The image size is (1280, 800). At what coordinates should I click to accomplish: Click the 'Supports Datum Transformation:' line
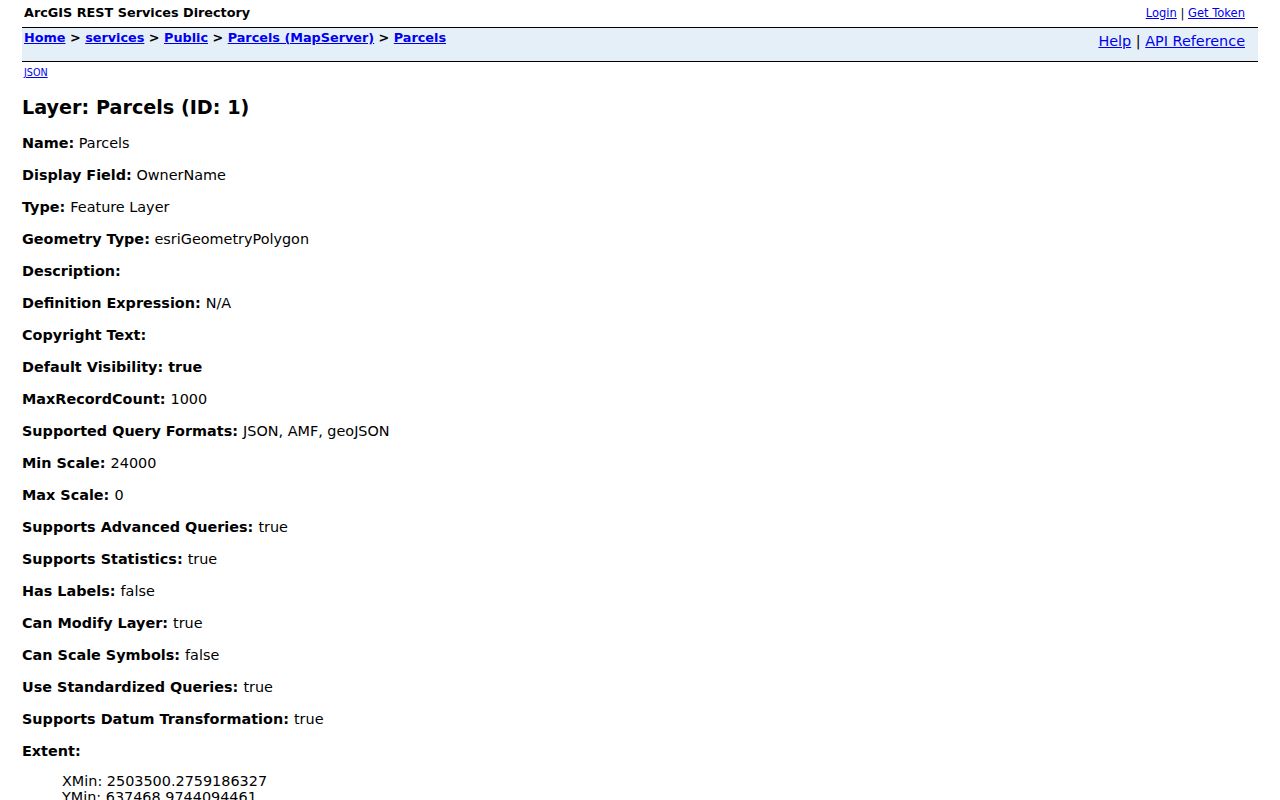(x=173, y=719)
